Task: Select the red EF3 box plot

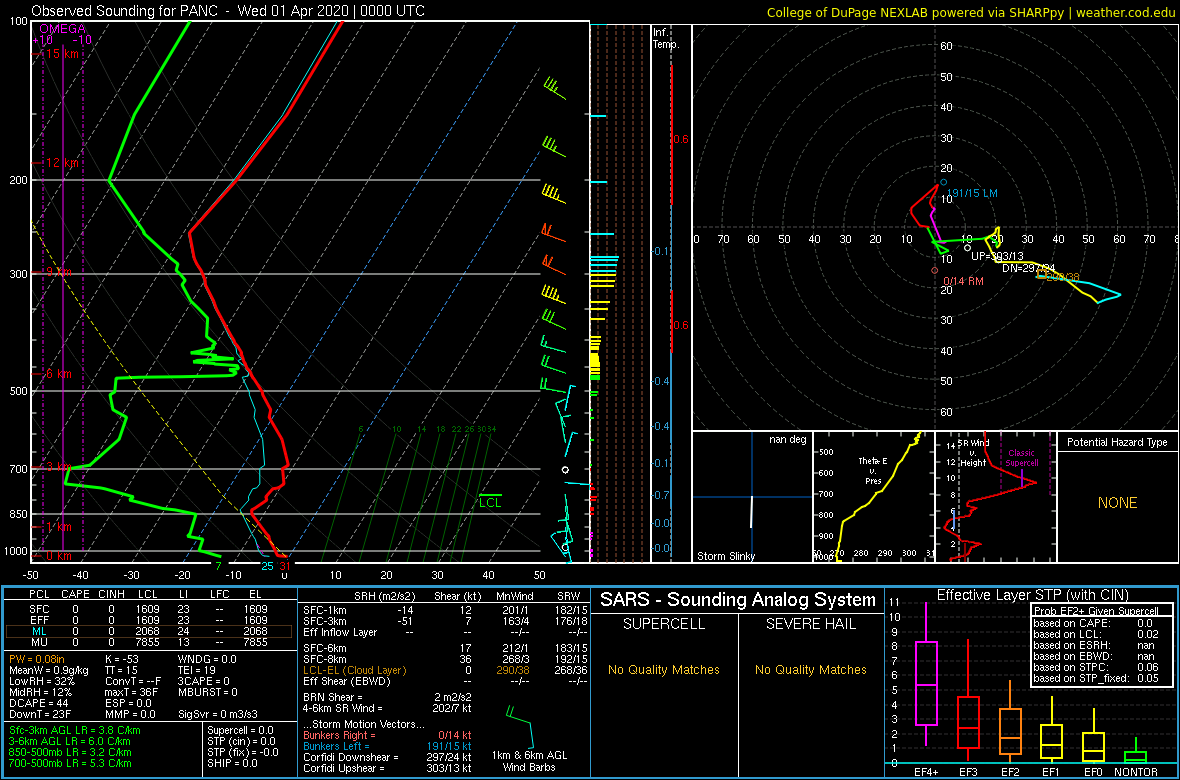Action: [969, 700]
